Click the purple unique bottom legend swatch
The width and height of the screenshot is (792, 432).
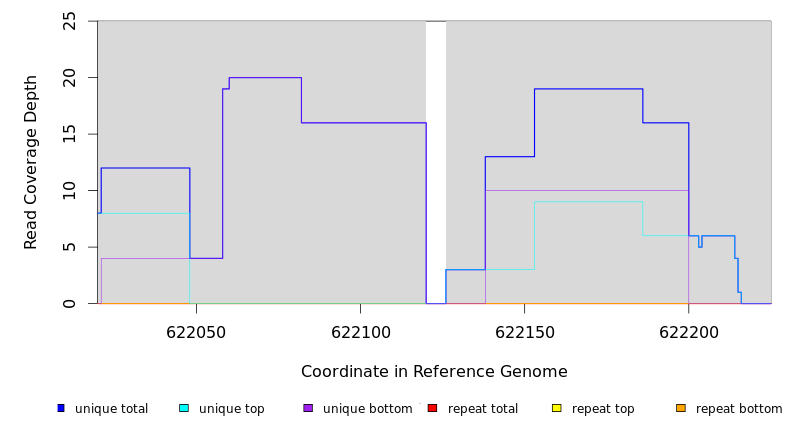pyautogui.click(x=308, y=408)
